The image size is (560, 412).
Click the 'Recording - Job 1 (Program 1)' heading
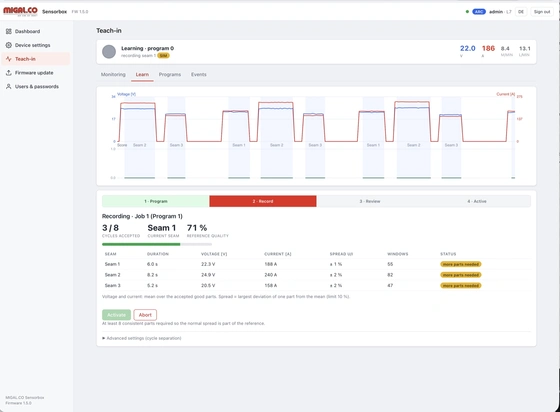pyautogui.click(x=142, y=216)
